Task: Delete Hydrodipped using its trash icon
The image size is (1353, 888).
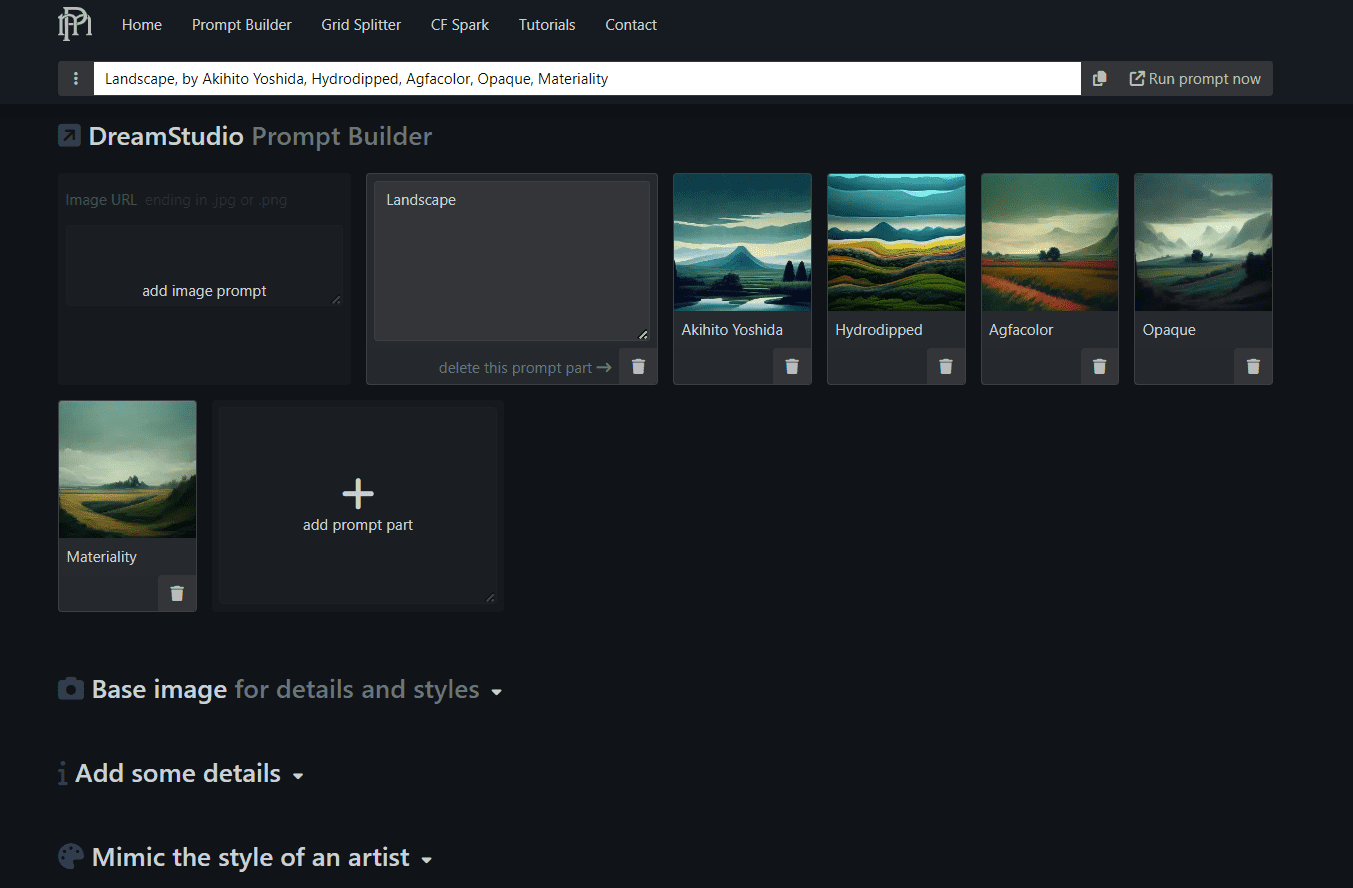Action: (x=945, y=366)
